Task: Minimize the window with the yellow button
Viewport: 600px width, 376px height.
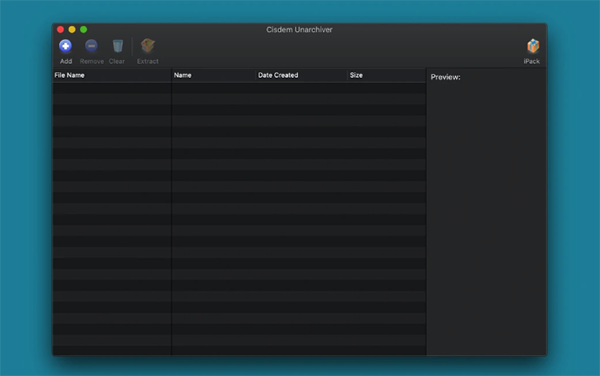Action: [x=72, y=29]
